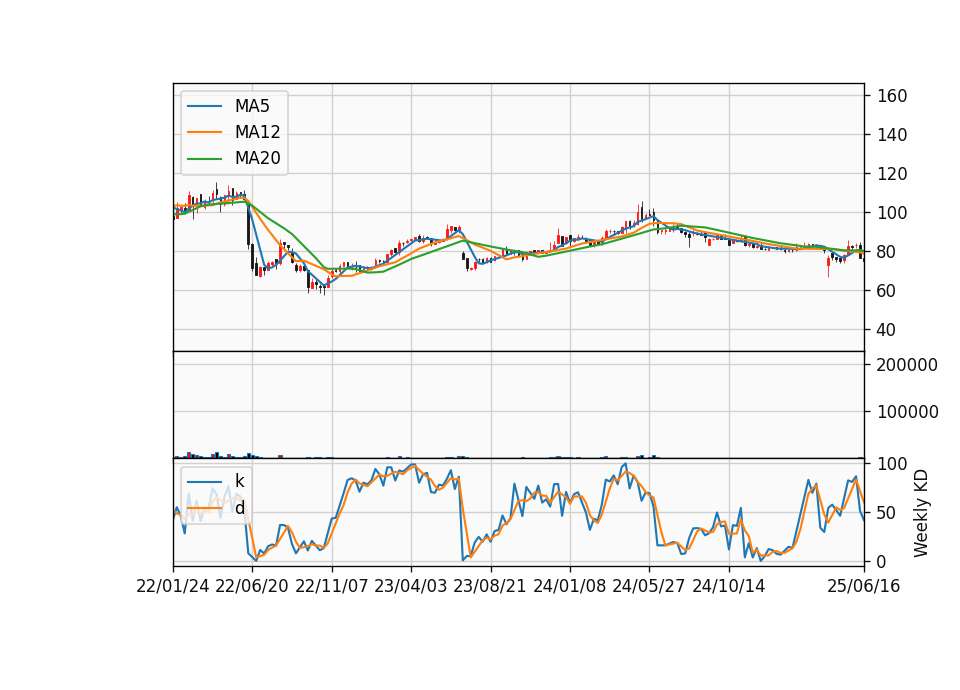Click the 22/11/07 date tick label

(332, 587)
